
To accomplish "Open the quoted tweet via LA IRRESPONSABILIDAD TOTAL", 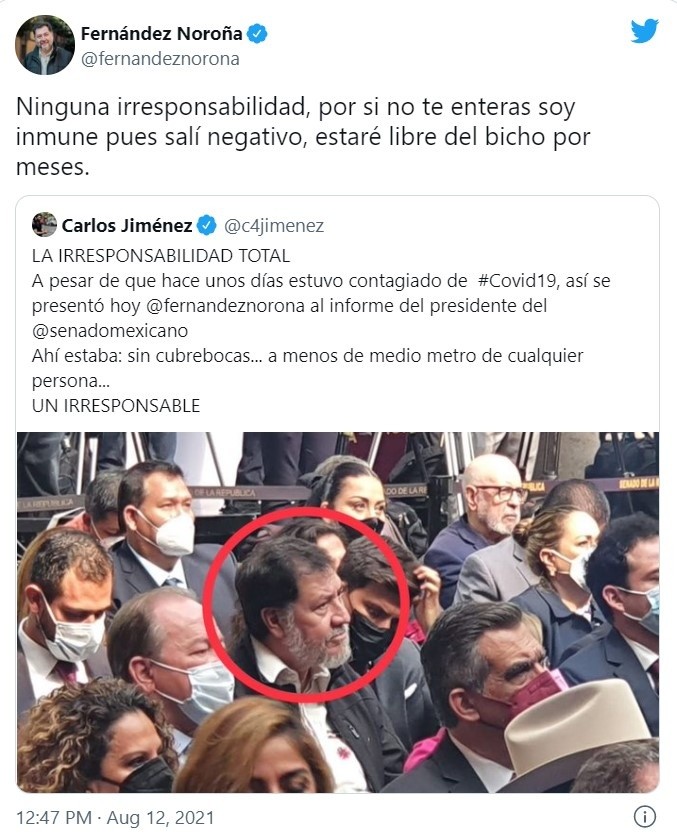I will pos(161,255).
